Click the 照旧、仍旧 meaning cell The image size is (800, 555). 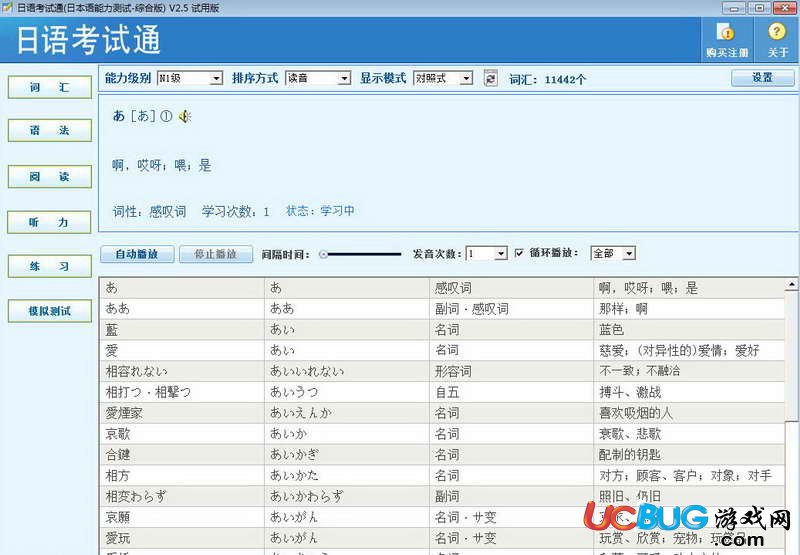pyautogui.click(x=689, y=496)
